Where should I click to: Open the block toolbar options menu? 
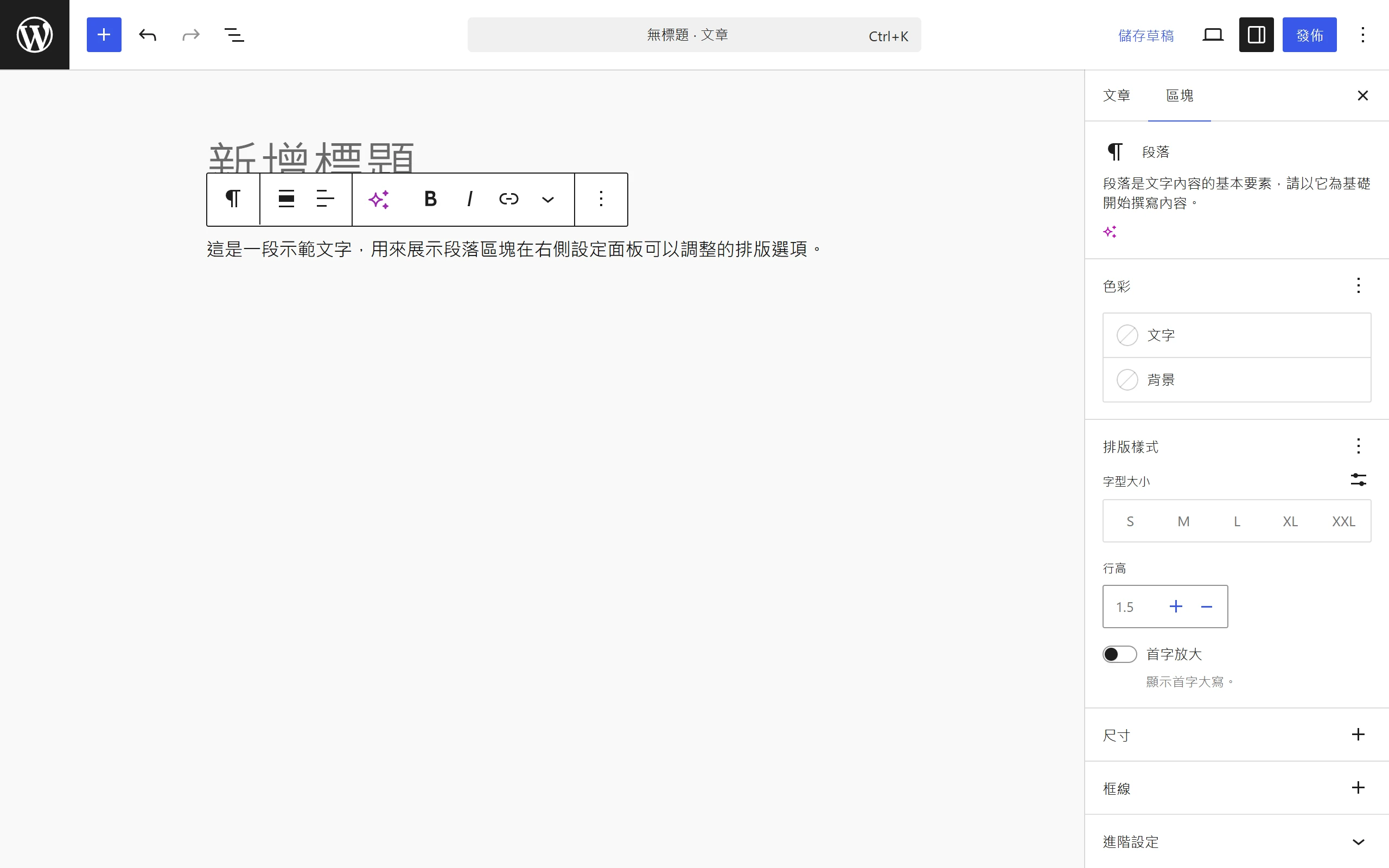click(x=601, y=199)
